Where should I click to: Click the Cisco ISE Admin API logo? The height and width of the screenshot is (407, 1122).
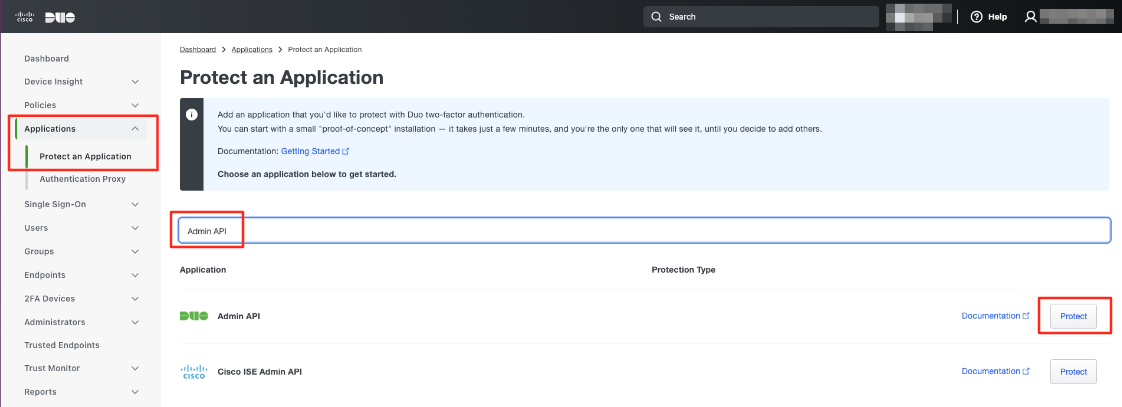(x=194, y=371)
